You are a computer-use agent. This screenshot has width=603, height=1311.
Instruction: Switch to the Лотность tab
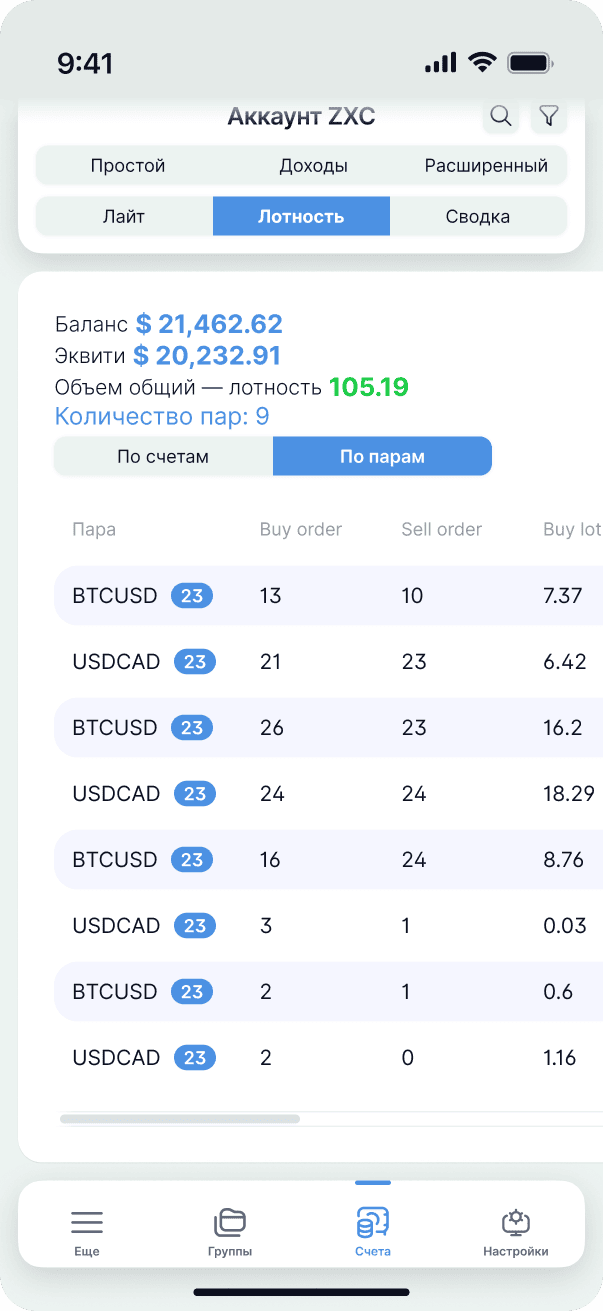[x=301, y=216]
